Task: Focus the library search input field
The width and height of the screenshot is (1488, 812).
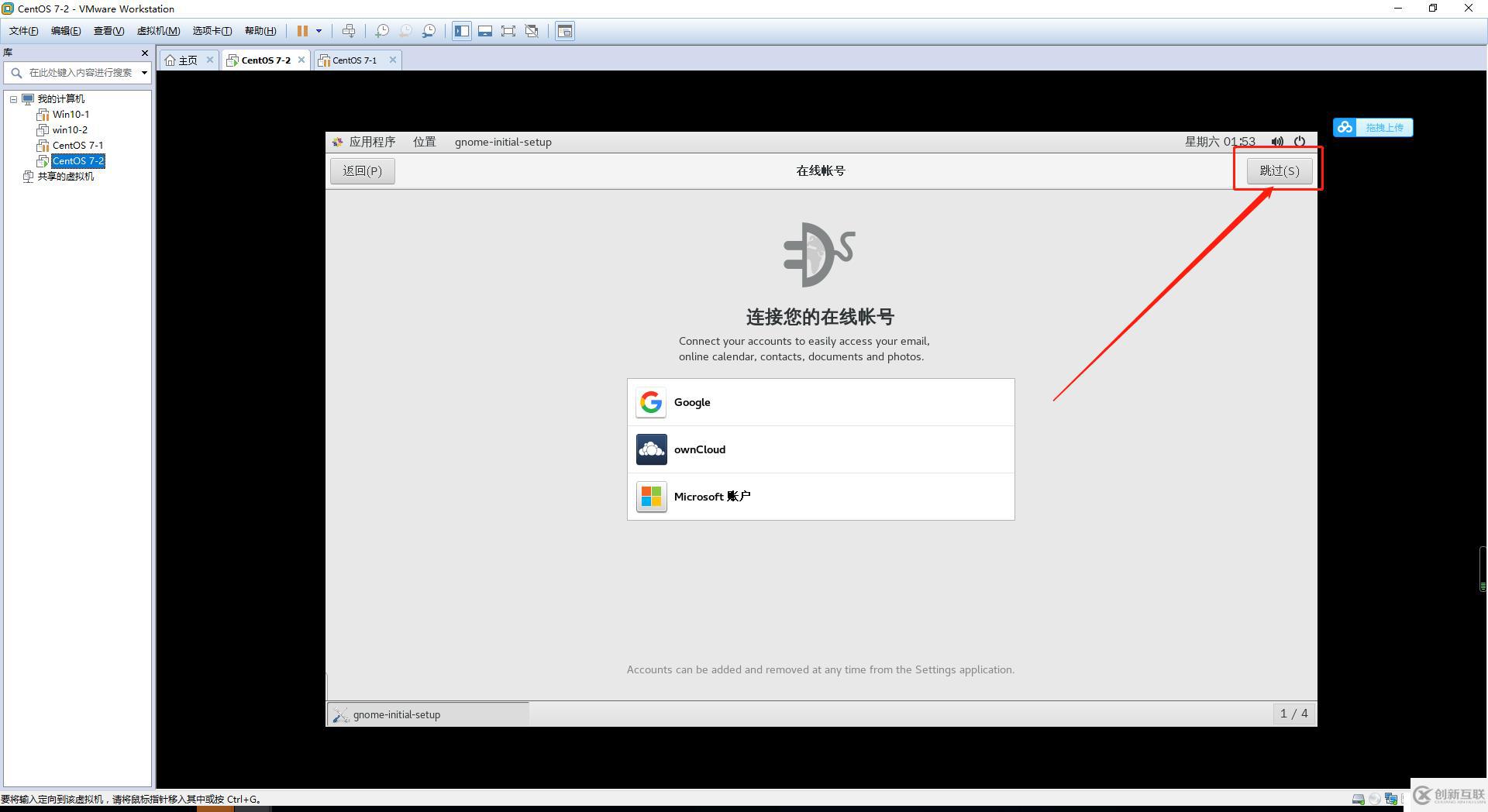Action: [x=80, y=73]
